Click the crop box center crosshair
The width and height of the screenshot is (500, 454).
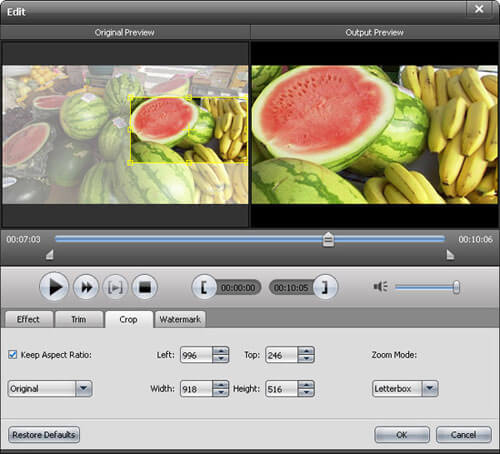pyautogui.click(x=189, y=130)
